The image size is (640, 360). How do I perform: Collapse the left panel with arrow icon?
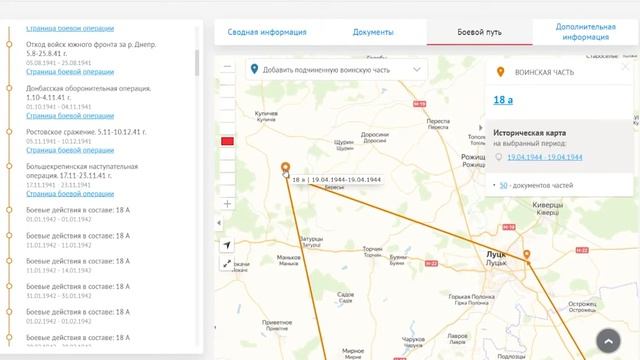pos(219,223)
